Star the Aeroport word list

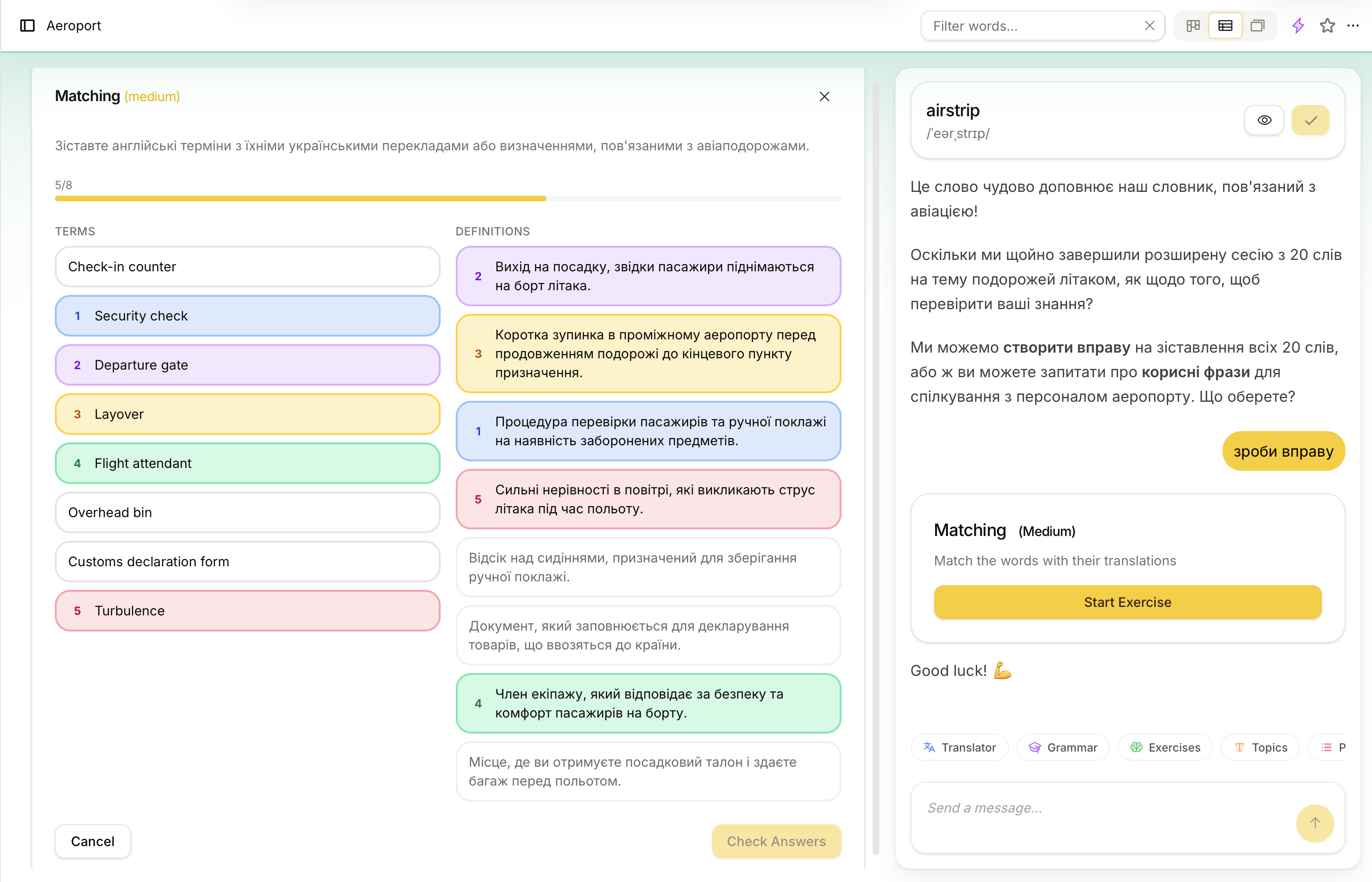tap(1327, 26)
